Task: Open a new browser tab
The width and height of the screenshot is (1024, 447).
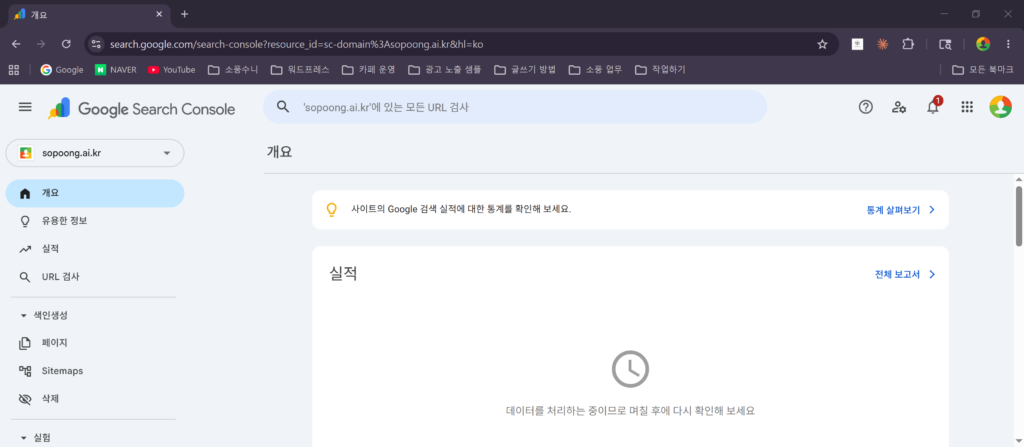Action: [x=184, y=14]
